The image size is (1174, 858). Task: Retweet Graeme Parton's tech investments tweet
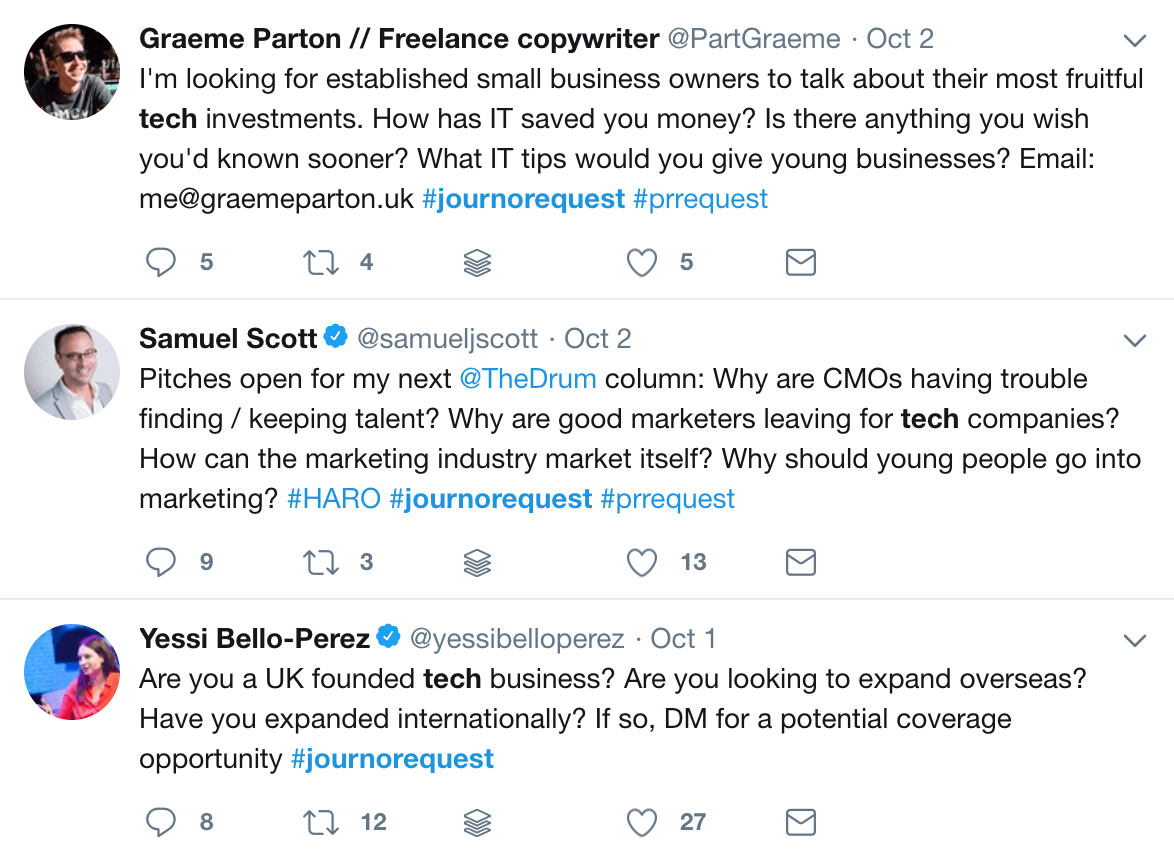point(321,263)
